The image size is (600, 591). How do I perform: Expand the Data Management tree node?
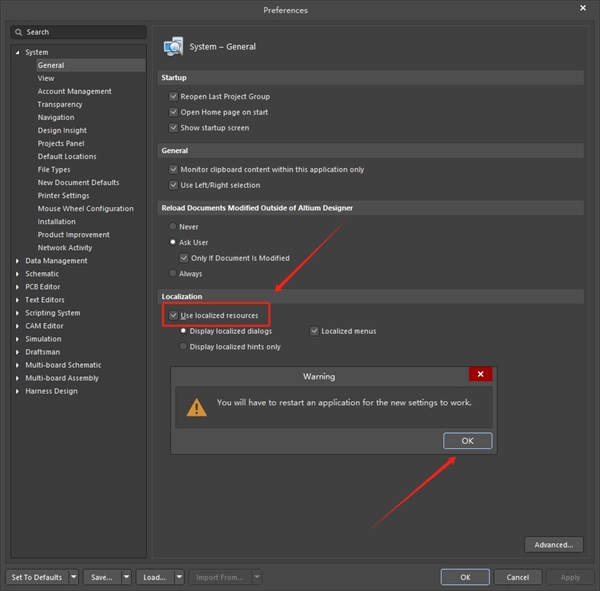point(17,261)
